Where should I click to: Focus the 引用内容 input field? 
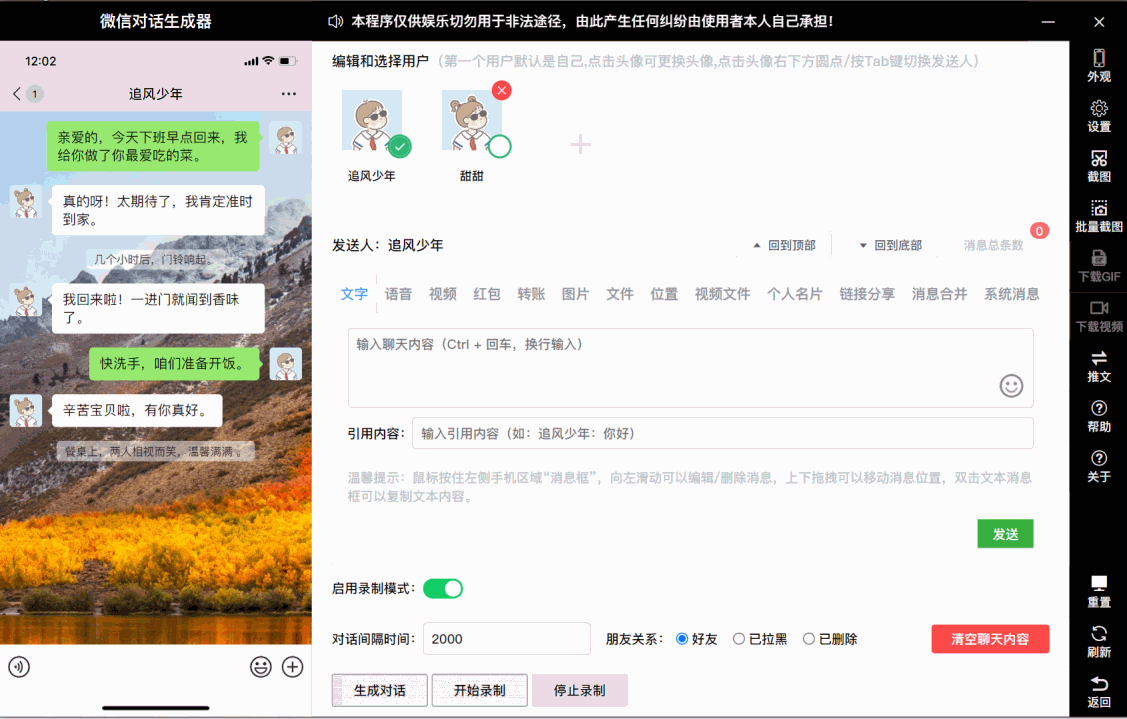click(x=722, y=434)
